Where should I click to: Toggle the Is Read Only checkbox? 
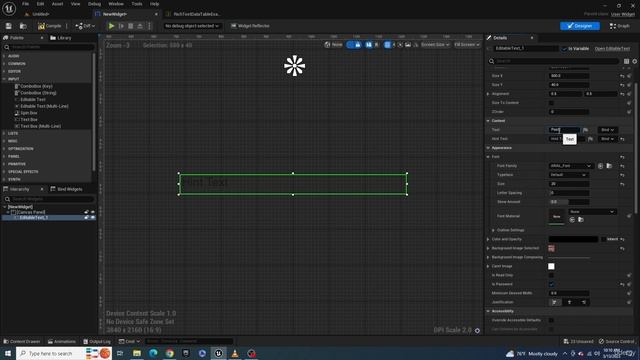(x=551, y=275)
